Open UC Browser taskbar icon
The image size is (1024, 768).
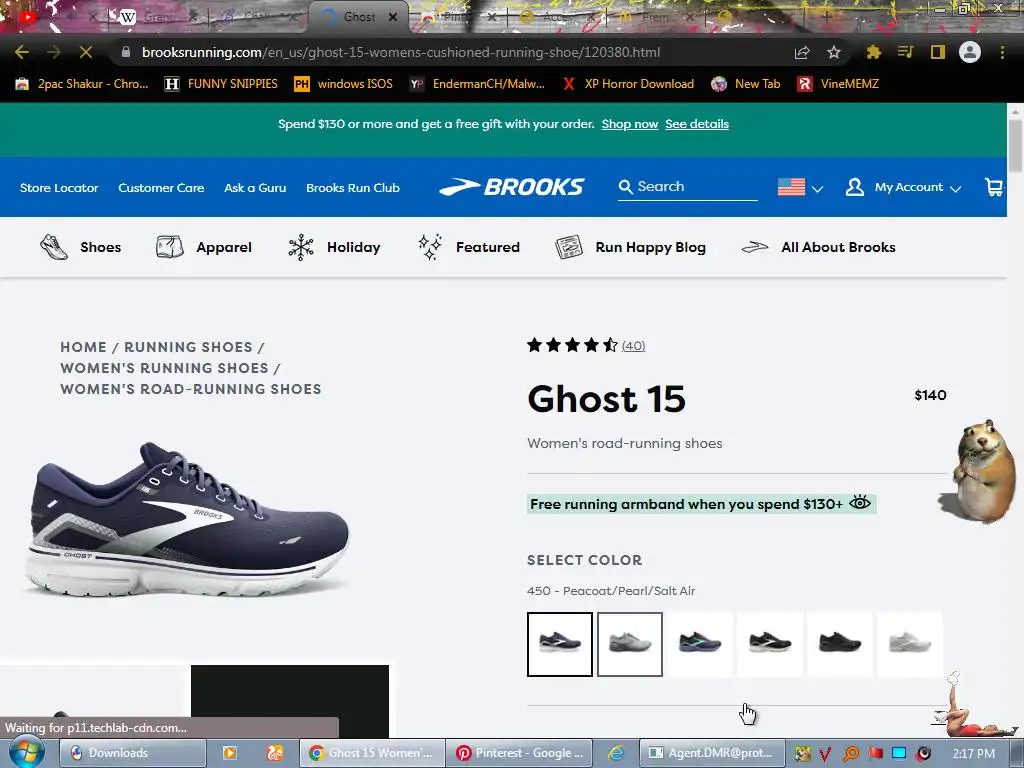[x=275, y=753]
